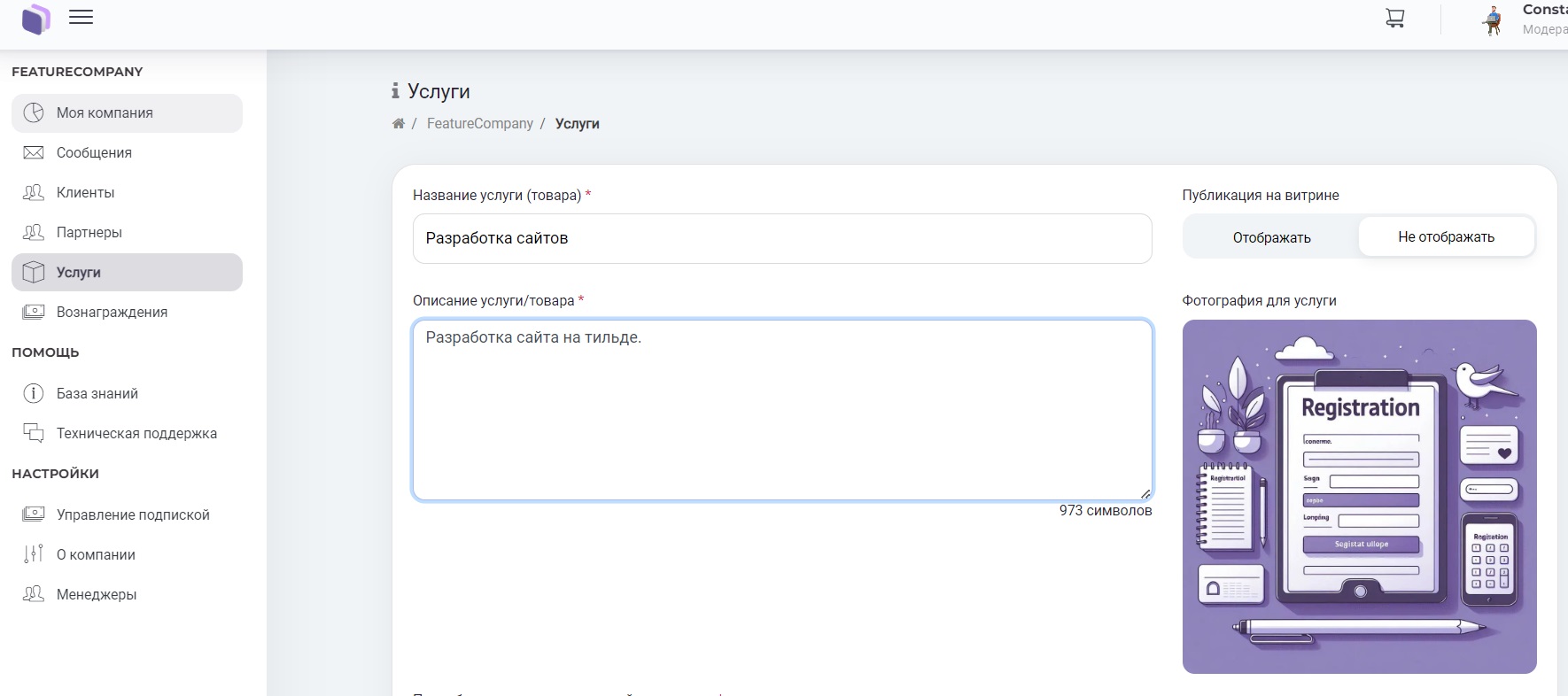
Task: Select Отображать publication option
Action: point(1271,237)
